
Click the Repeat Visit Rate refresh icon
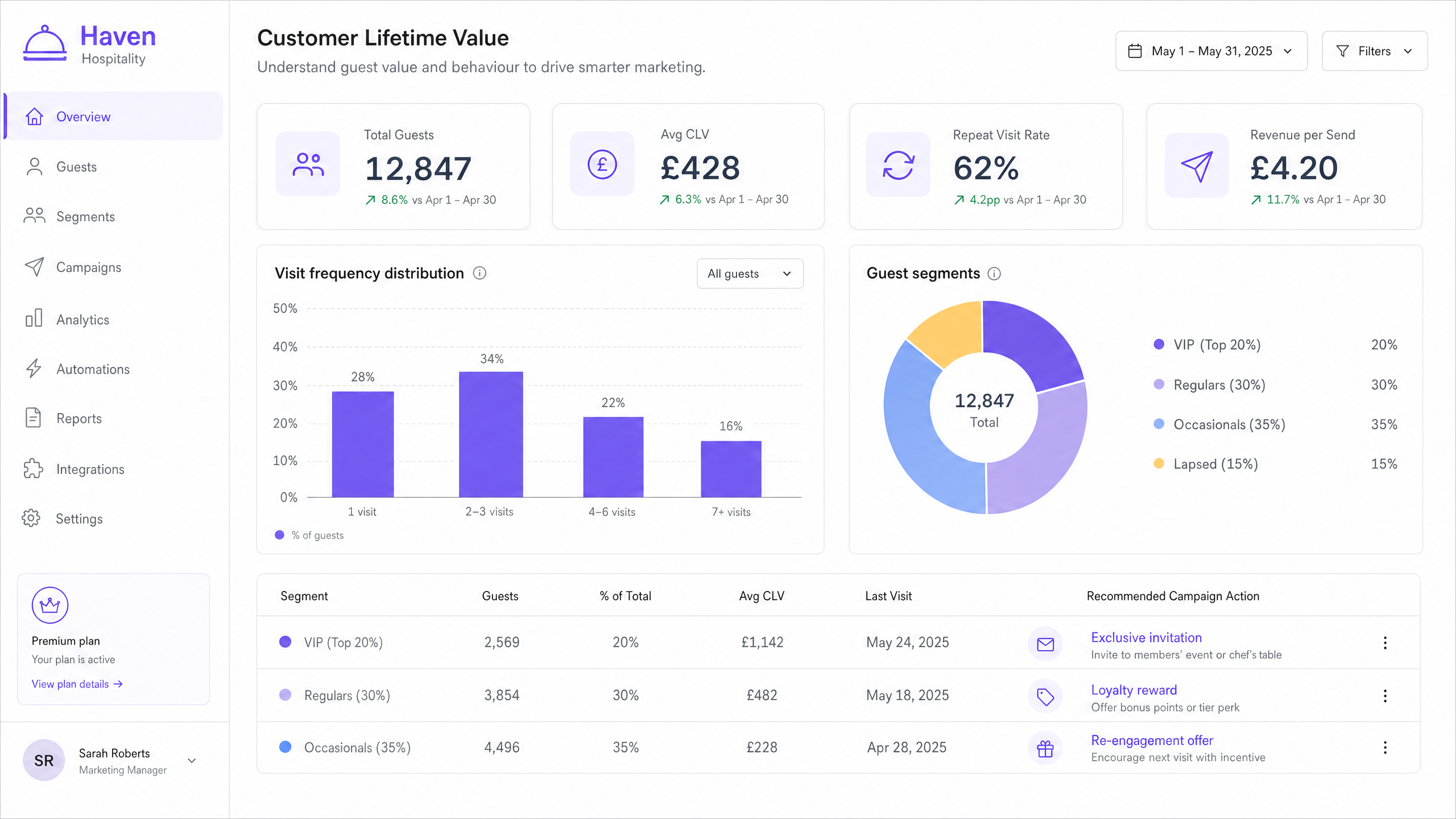point(898,165)
